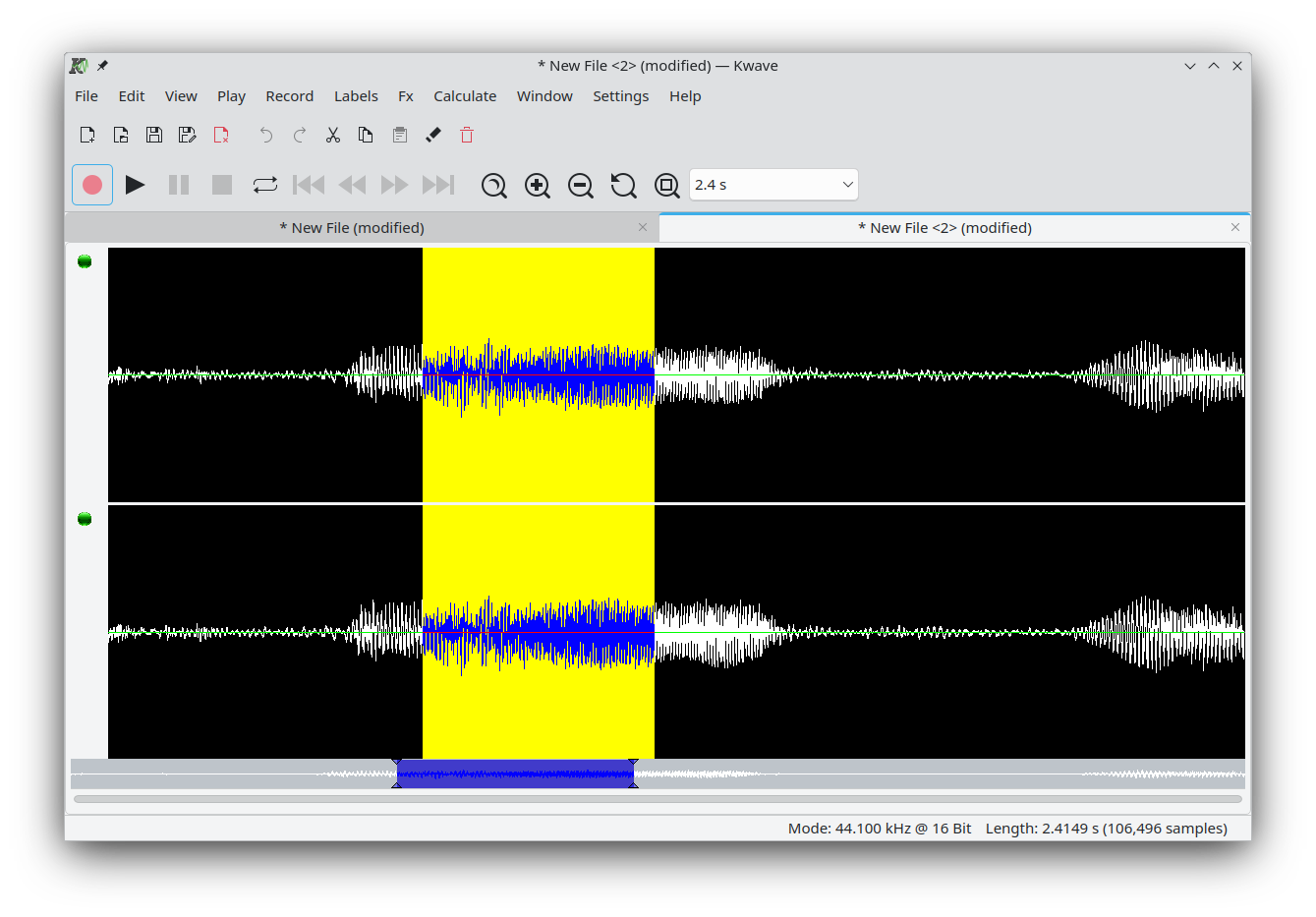
Task: Click the red Record button
Action: point(92,185)
